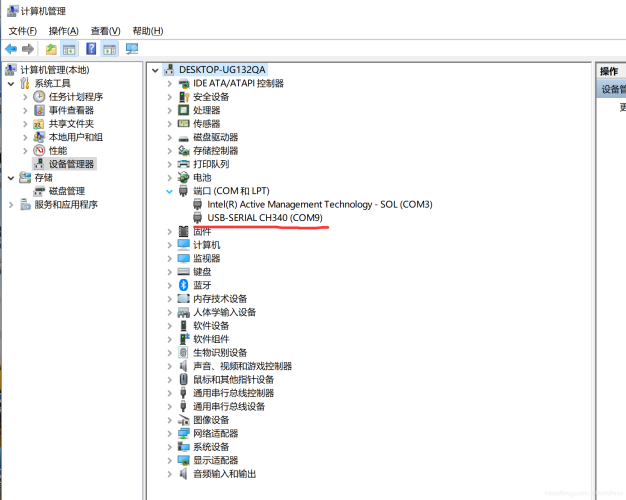Click the Up one level folder icon
The height and width of the screenshot is (500, 626).
(x=51, y=49)
